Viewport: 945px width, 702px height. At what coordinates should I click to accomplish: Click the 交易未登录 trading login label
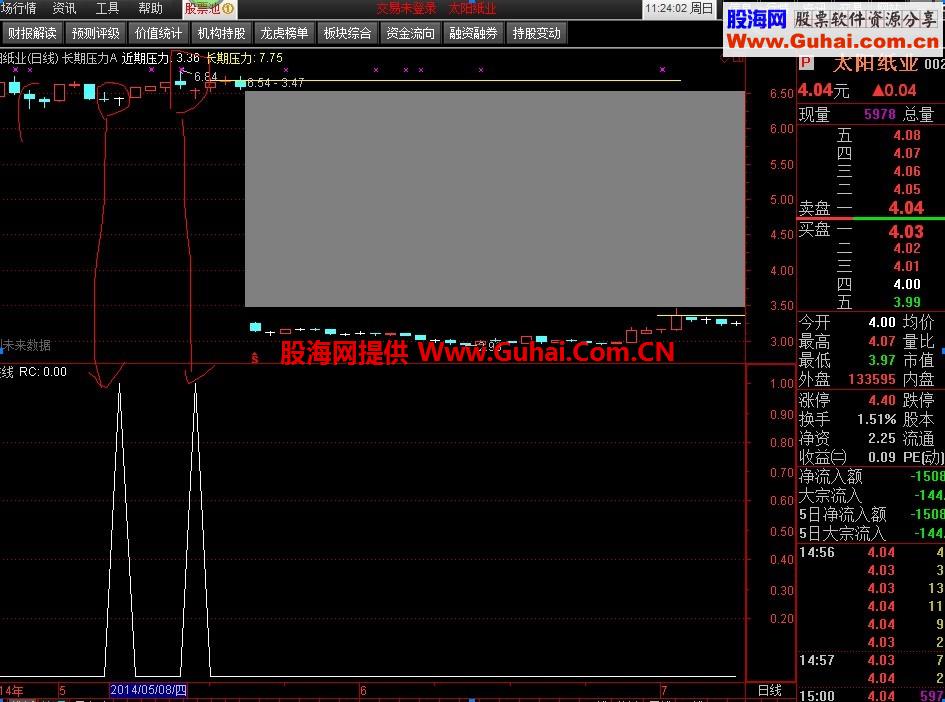406,8
